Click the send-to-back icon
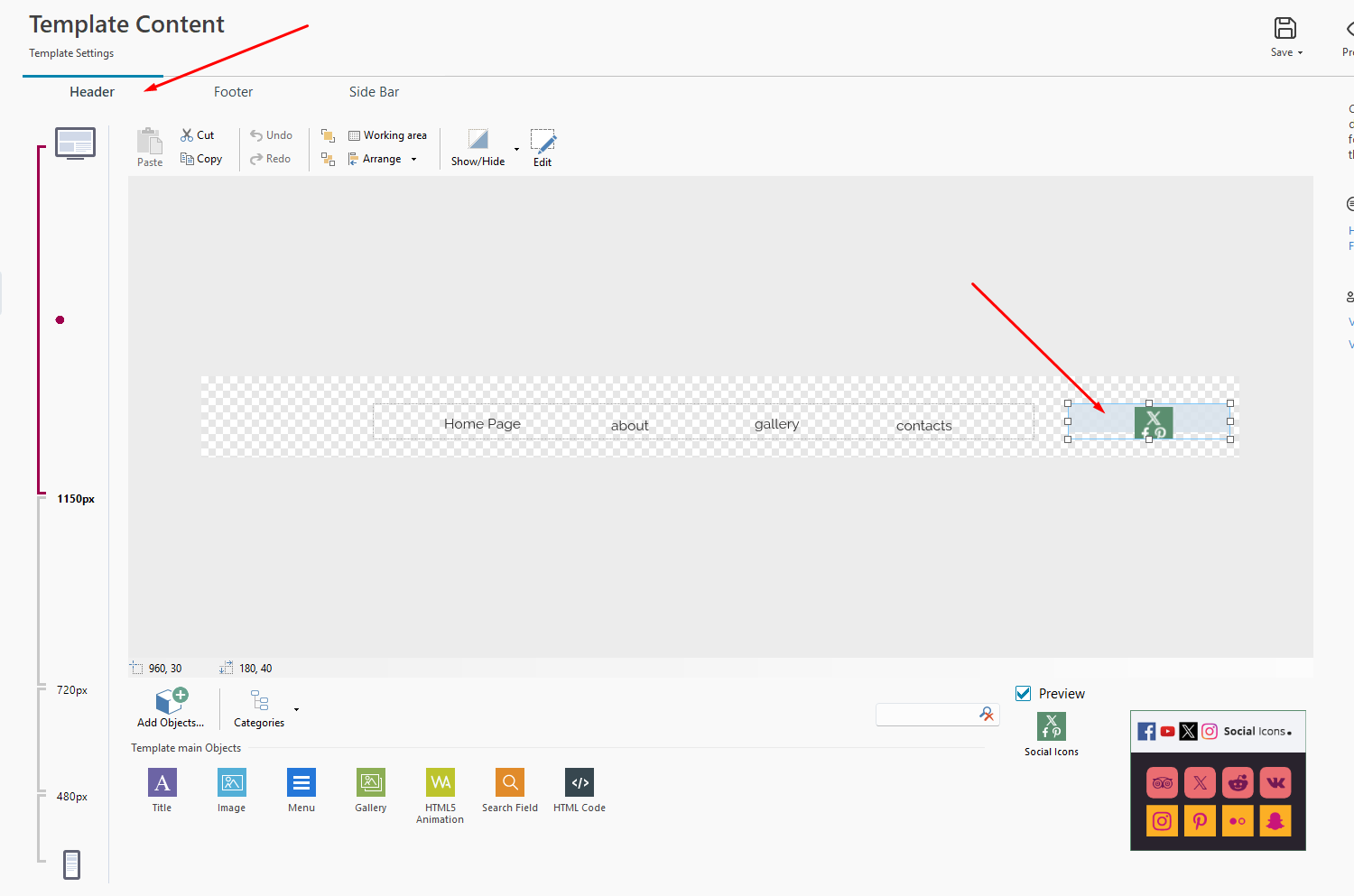The height and width of the screenshot is (896, 1354). tap(329, 159)
